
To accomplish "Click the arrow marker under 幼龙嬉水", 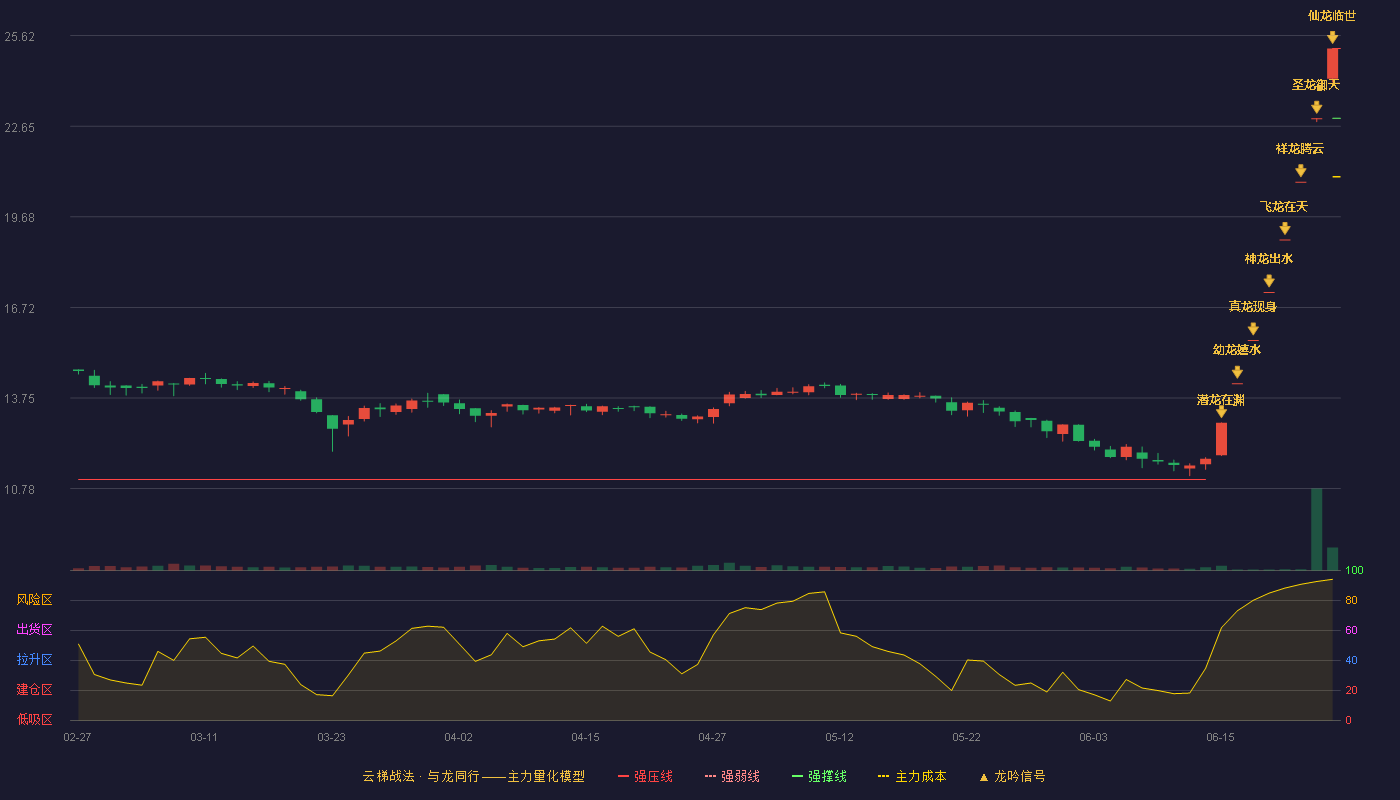I will click(x=1237, y=372).
